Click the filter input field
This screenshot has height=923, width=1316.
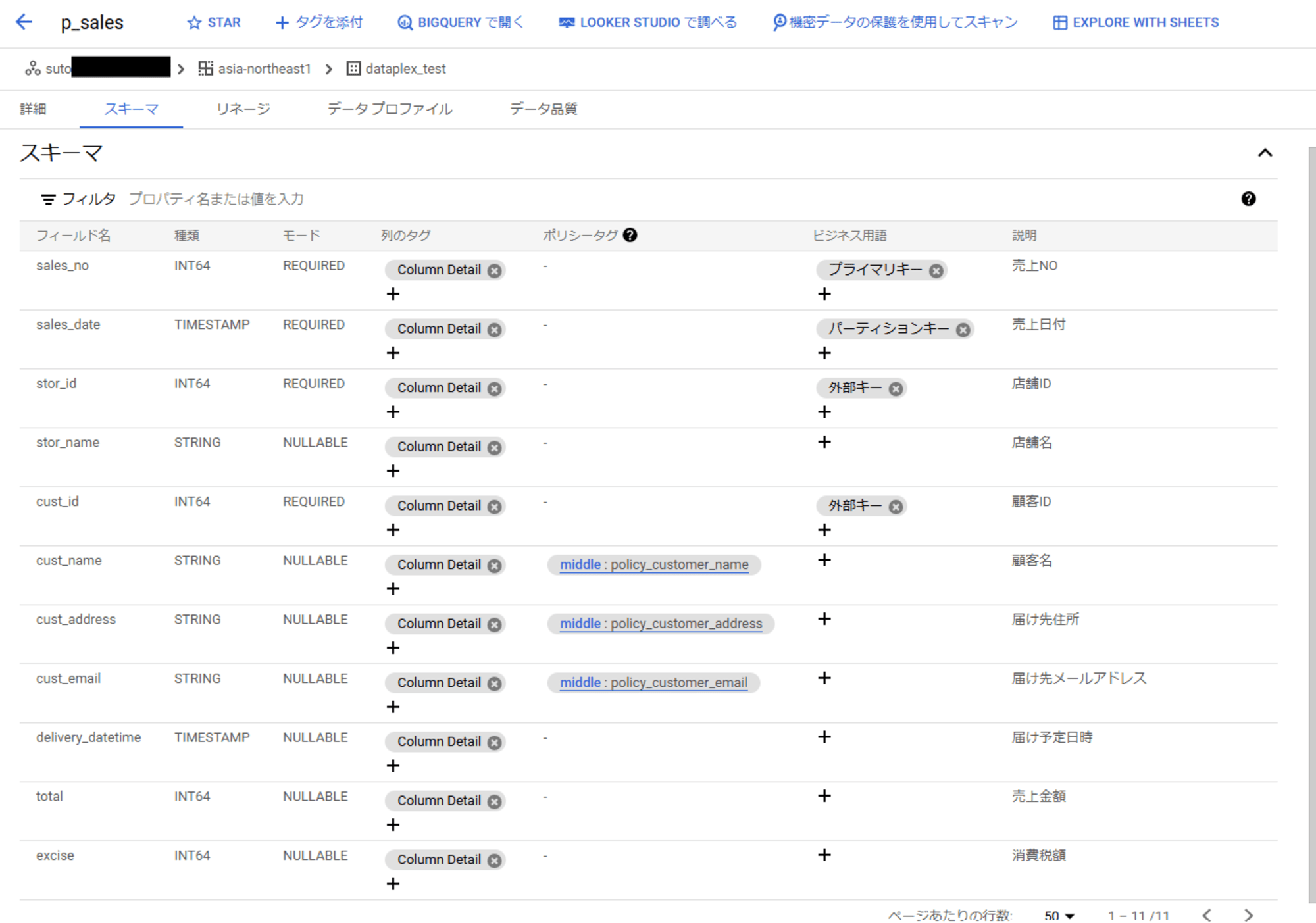(658, 199)
